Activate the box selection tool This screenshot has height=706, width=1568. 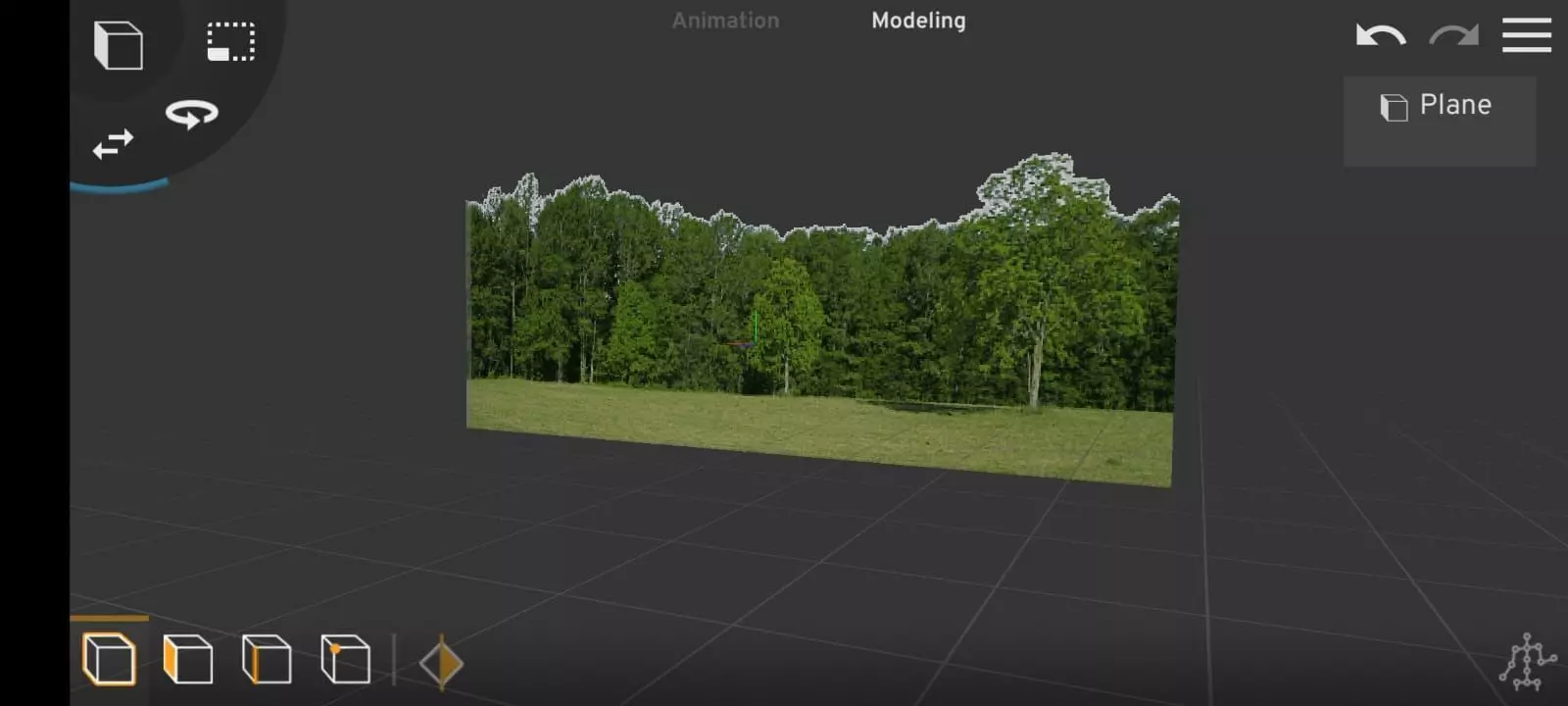[231, 42]
